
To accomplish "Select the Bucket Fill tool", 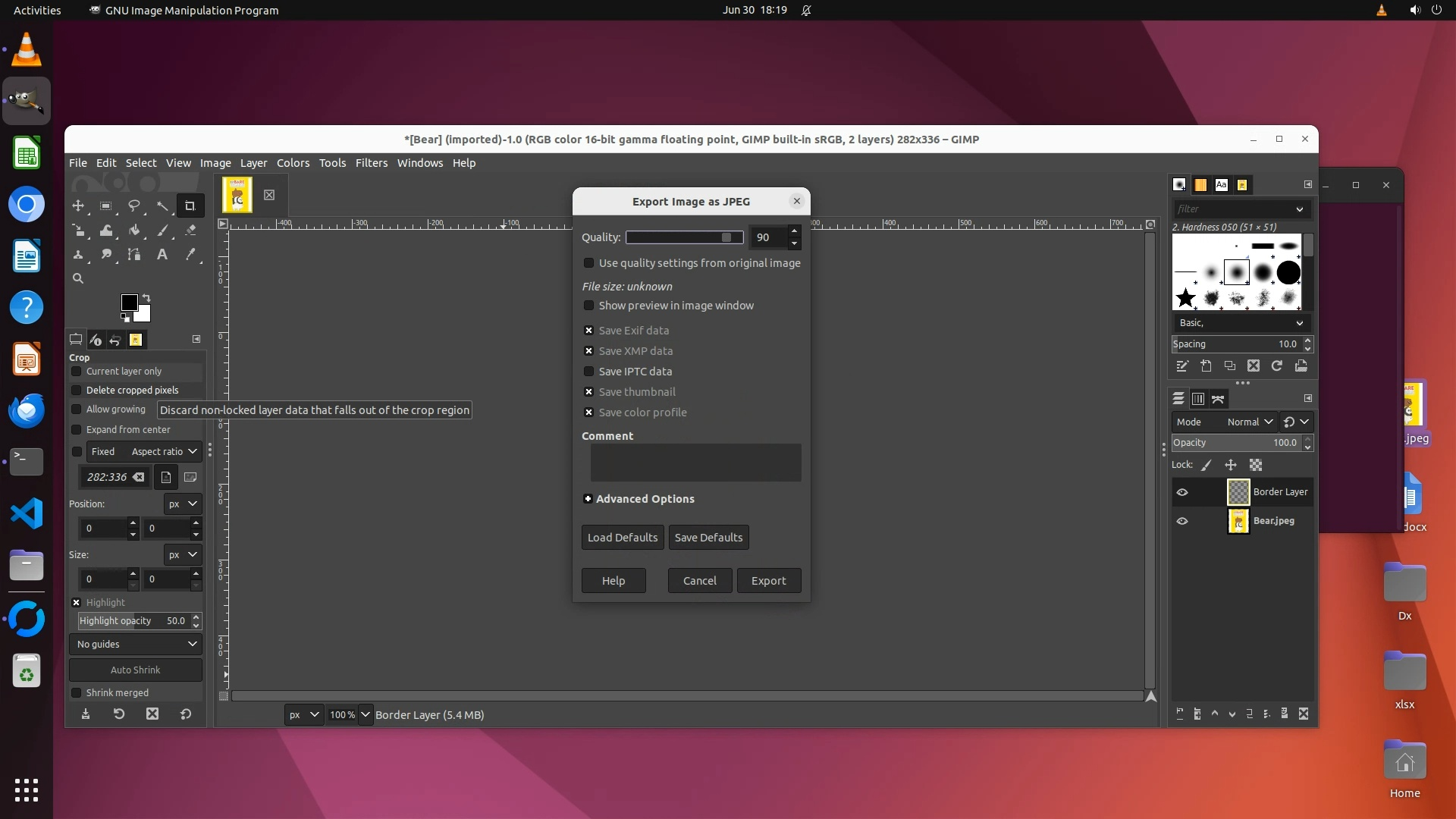I will click(x=134, y=231).
